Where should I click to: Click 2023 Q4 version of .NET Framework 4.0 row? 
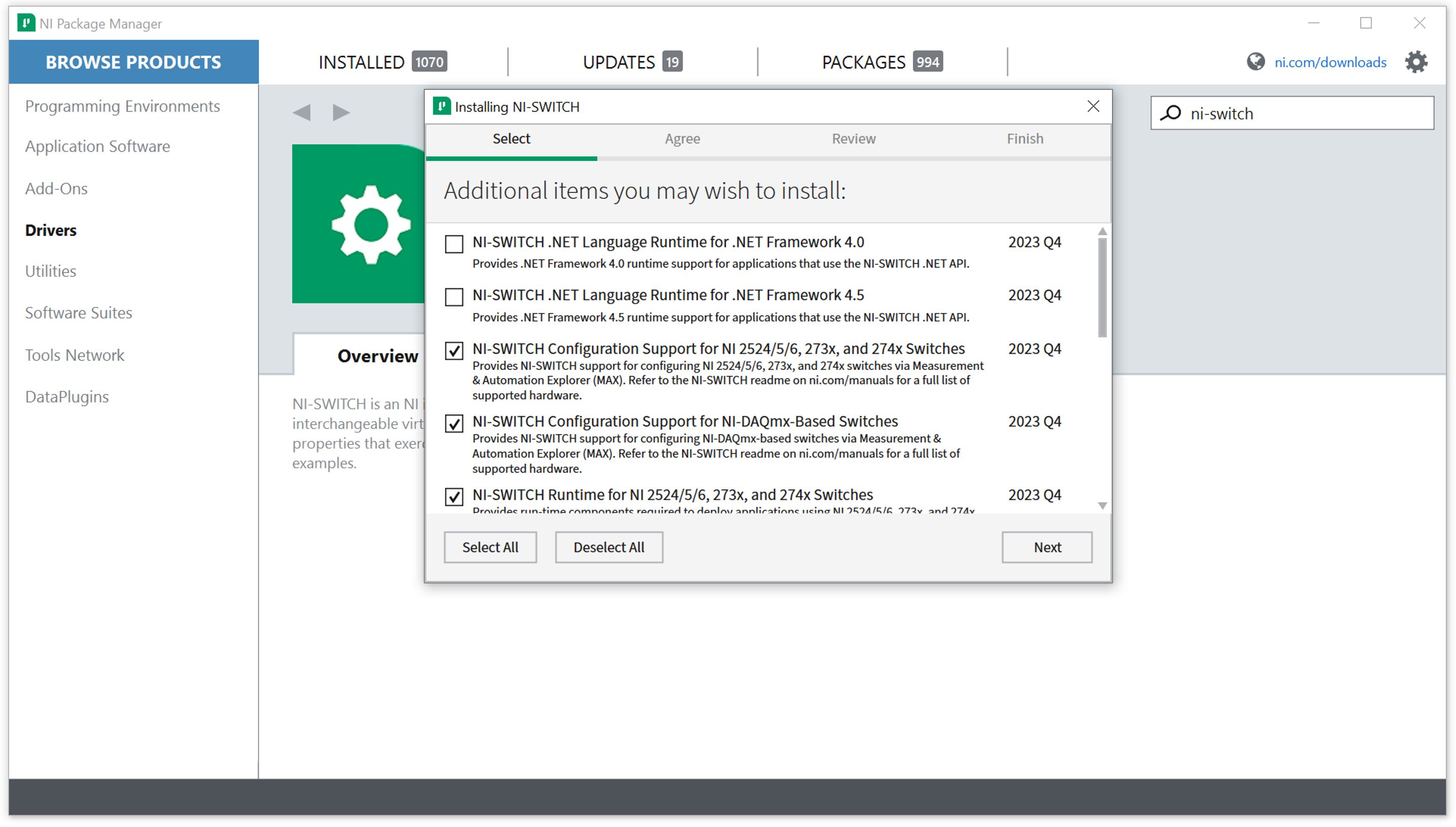click(1034, 242)
